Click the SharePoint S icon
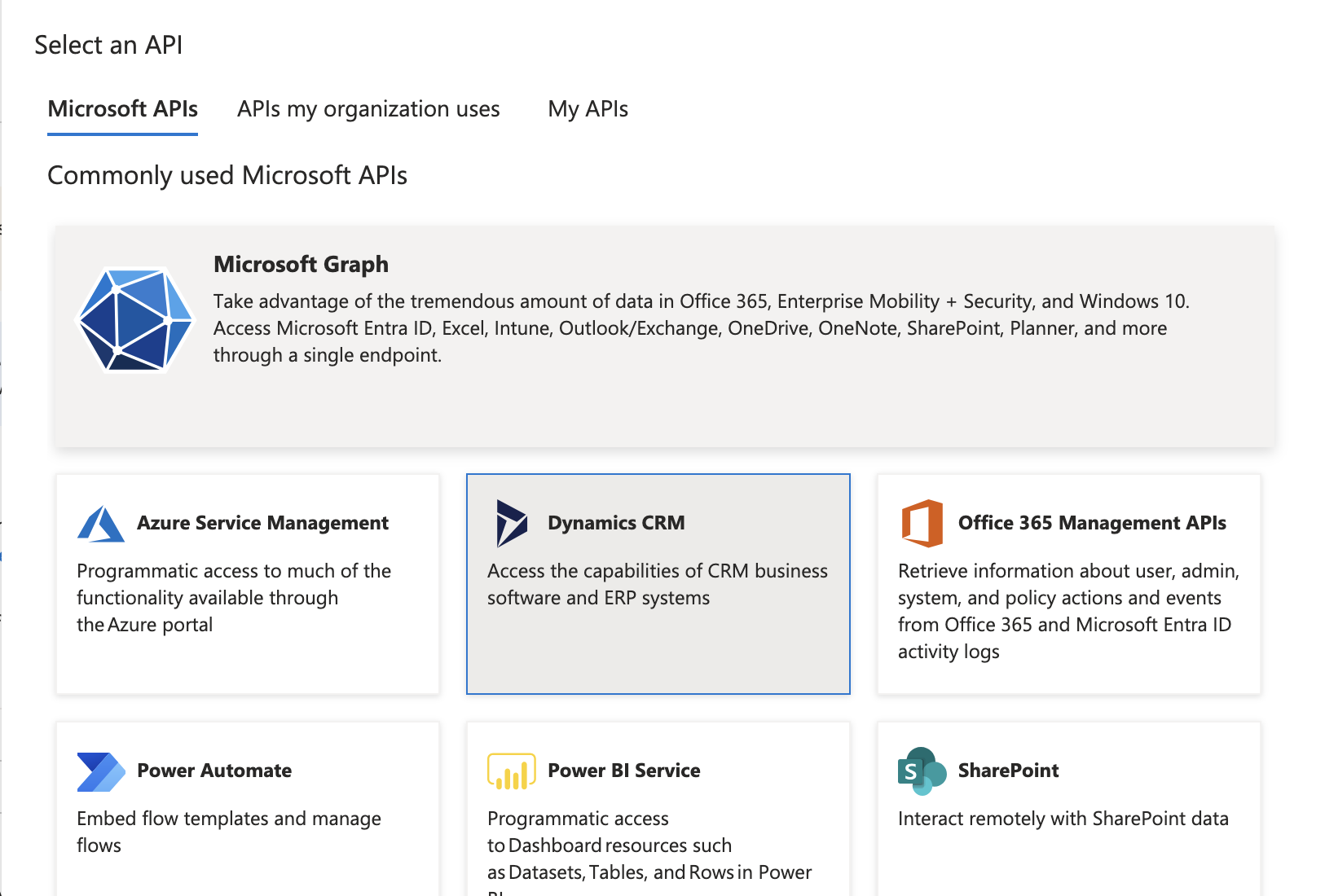Viewport: 1325px width, 896px height. pyautogui.click(x=922, y=771)
